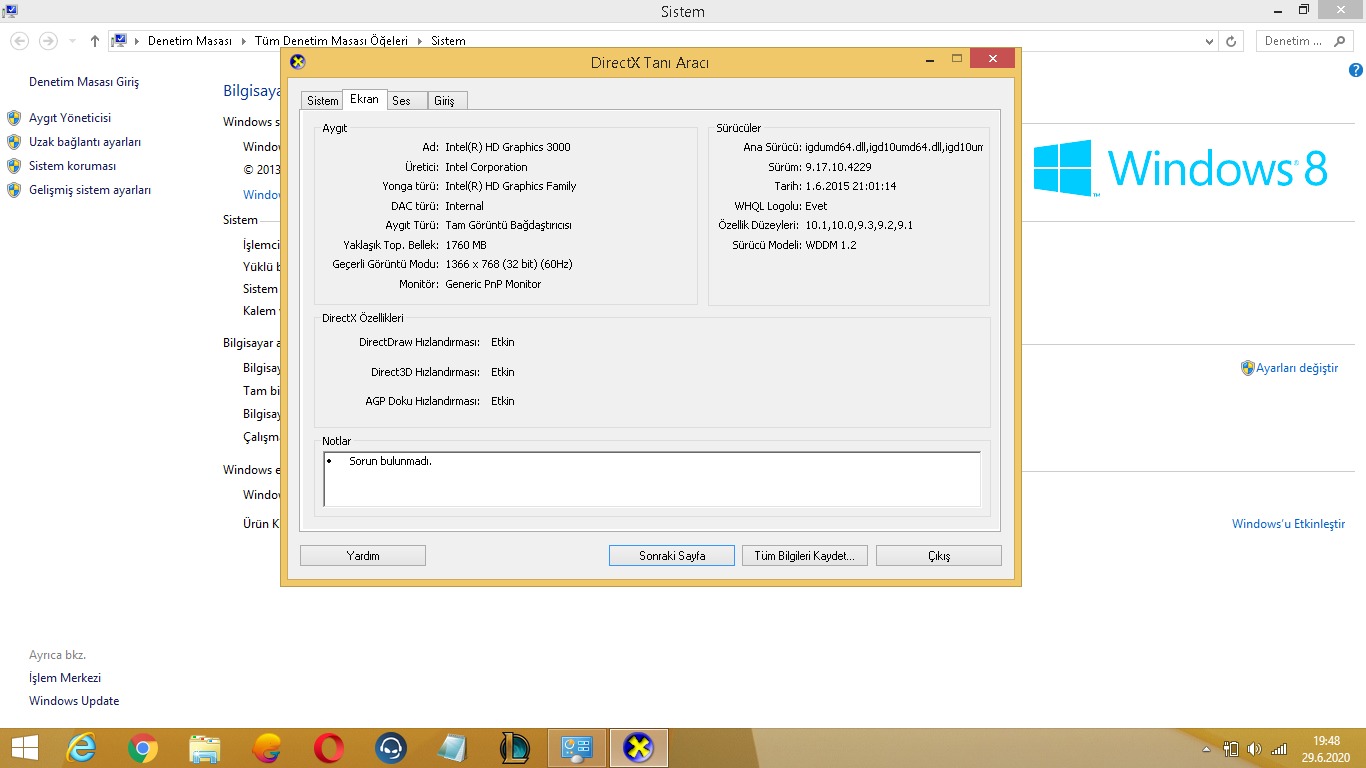1366x768 pixels.
Task: Click 'Ayarları değiştir' link
Action: [x=1297, y=368]
